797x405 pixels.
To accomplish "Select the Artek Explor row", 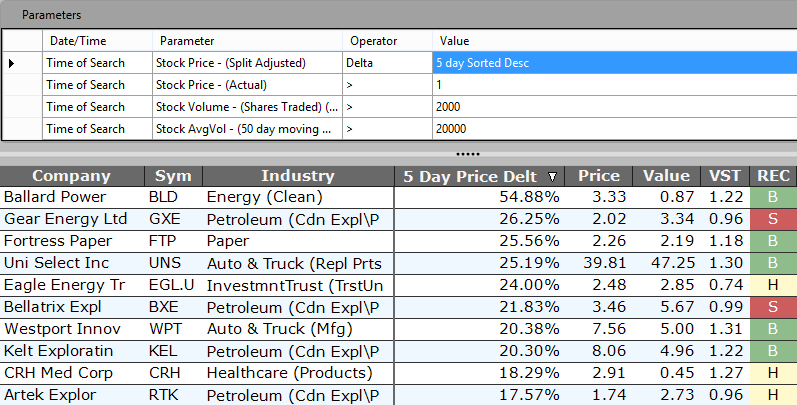I will click(x=398, y=395).
